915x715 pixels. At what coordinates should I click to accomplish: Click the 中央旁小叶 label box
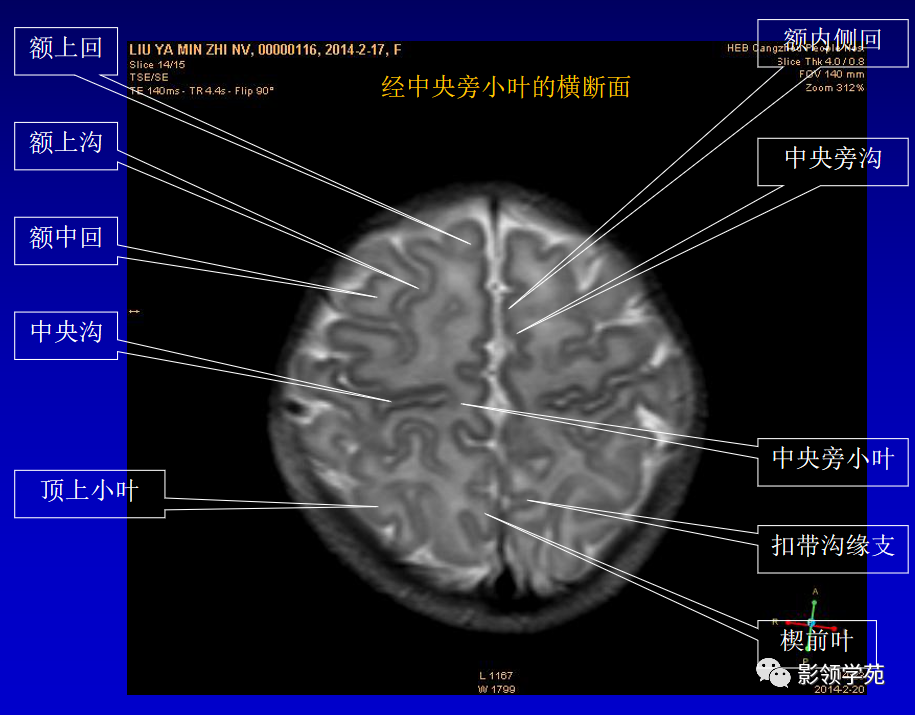point(833,462)
